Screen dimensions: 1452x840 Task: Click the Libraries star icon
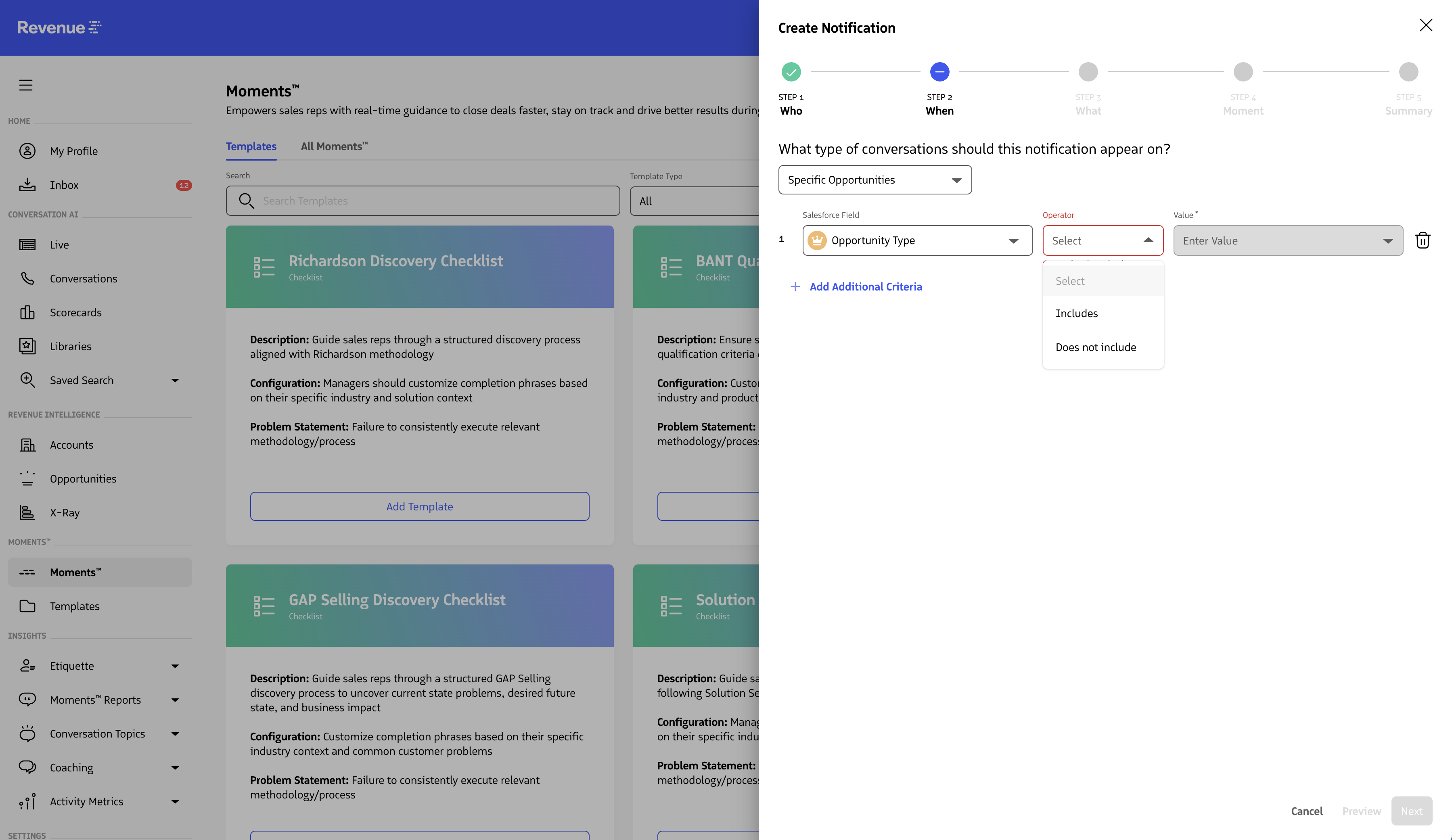(x=27, y=346)
